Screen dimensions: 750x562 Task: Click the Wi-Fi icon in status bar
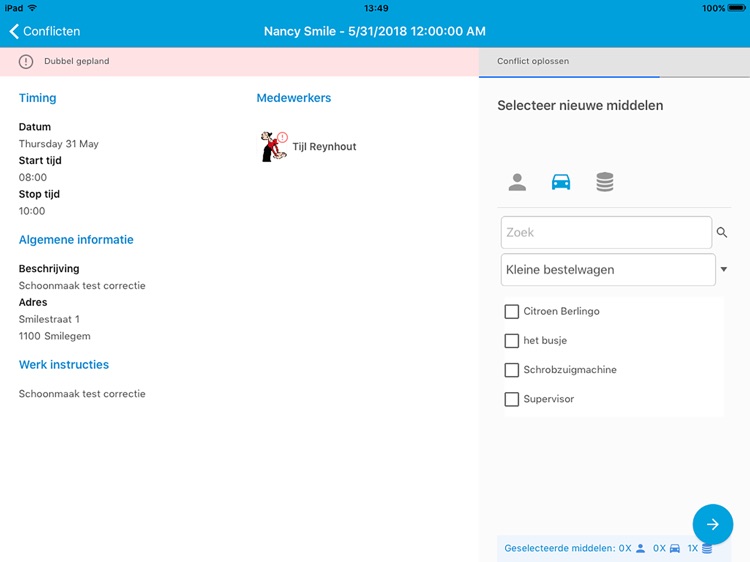tap(32, 8)
